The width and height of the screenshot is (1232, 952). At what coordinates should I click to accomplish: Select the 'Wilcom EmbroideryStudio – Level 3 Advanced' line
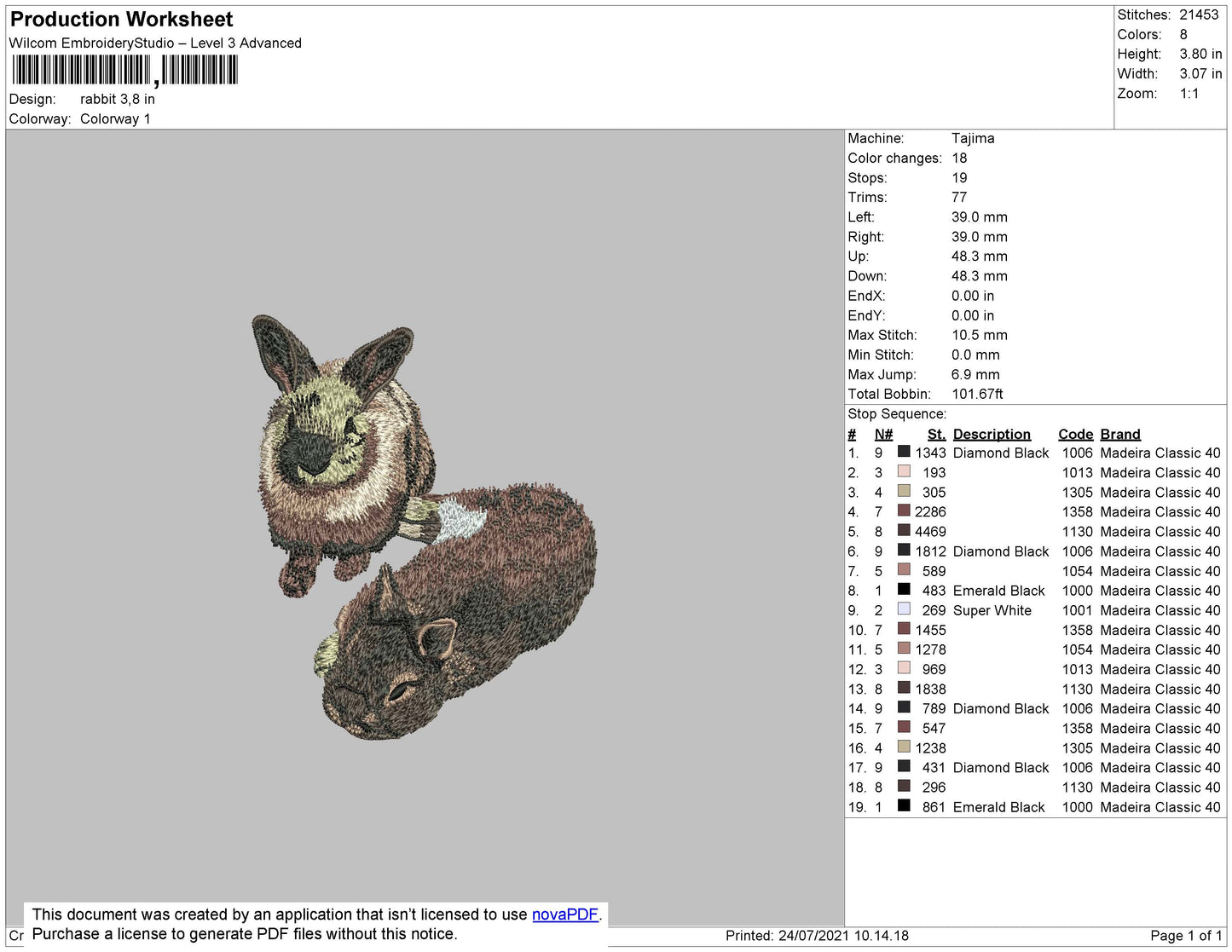coord(155,43)
